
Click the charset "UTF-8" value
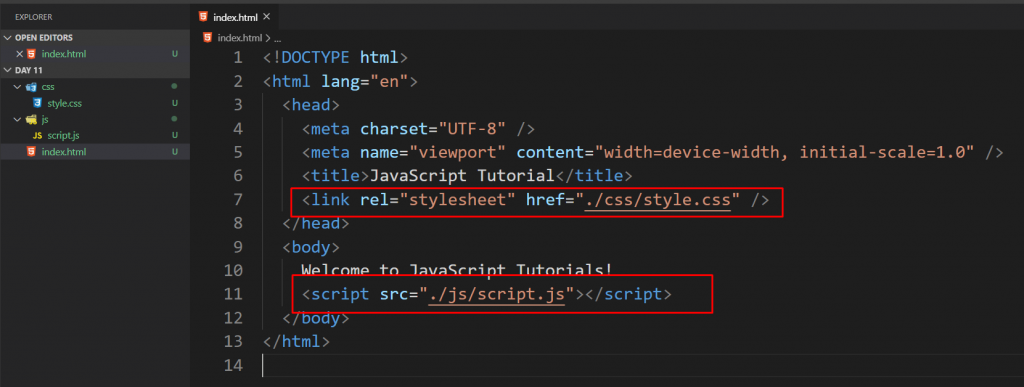[x=472, y=128]
